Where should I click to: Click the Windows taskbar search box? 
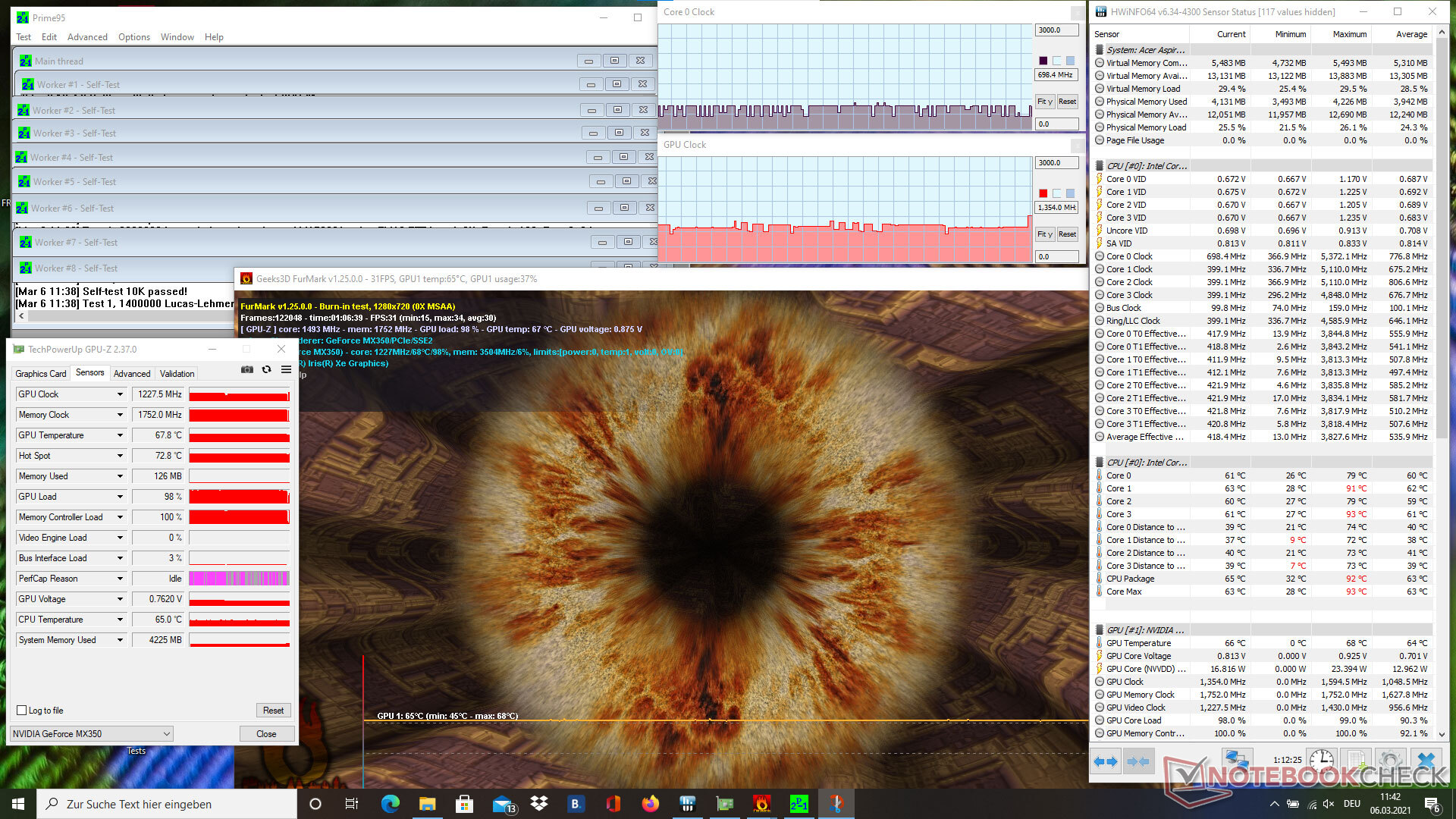[167, 804]
